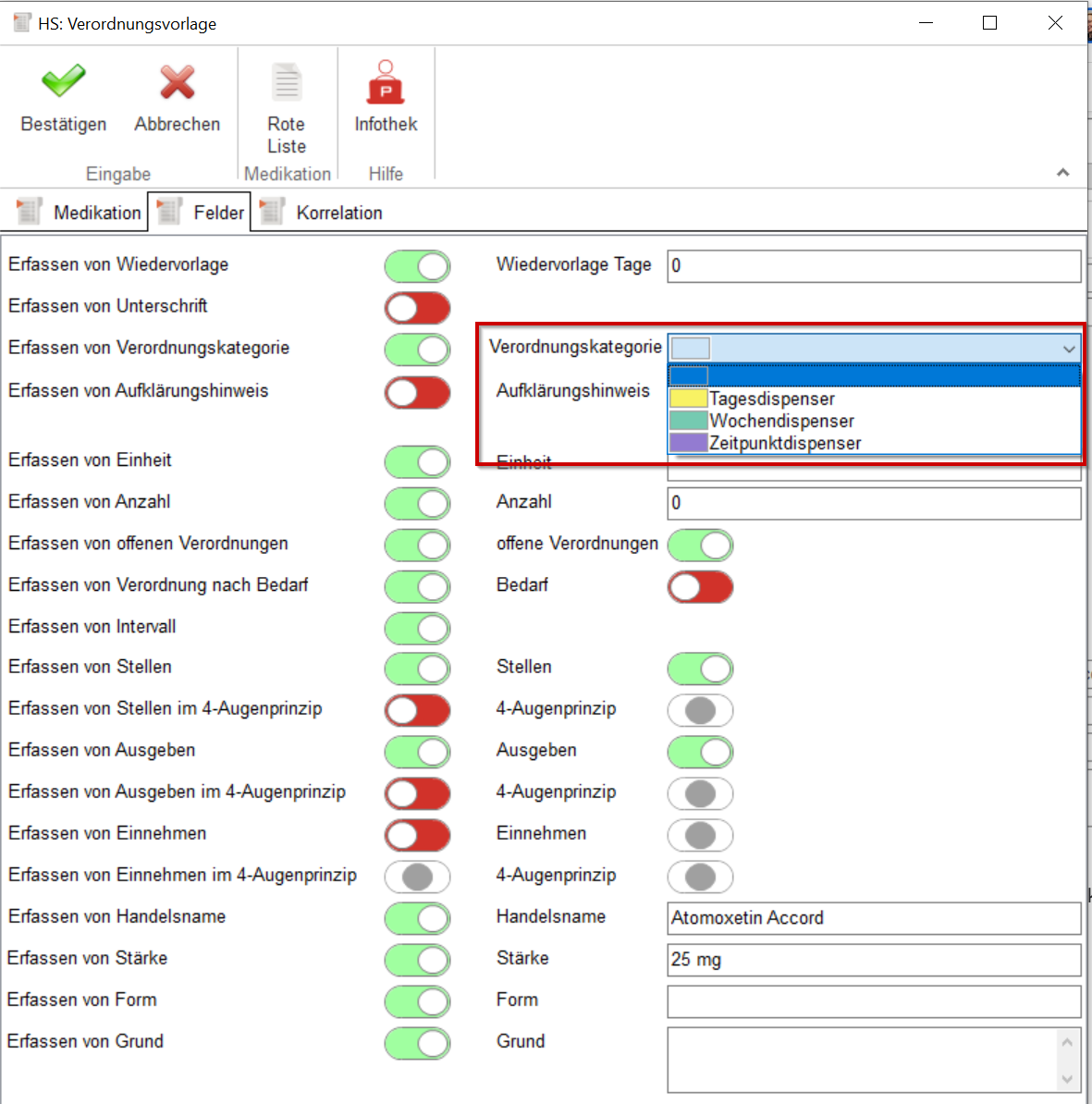The image size is (1092, 1104).
Task: Click the Handelsname field with Atomoxetin Accord
Action: [873, 918]
